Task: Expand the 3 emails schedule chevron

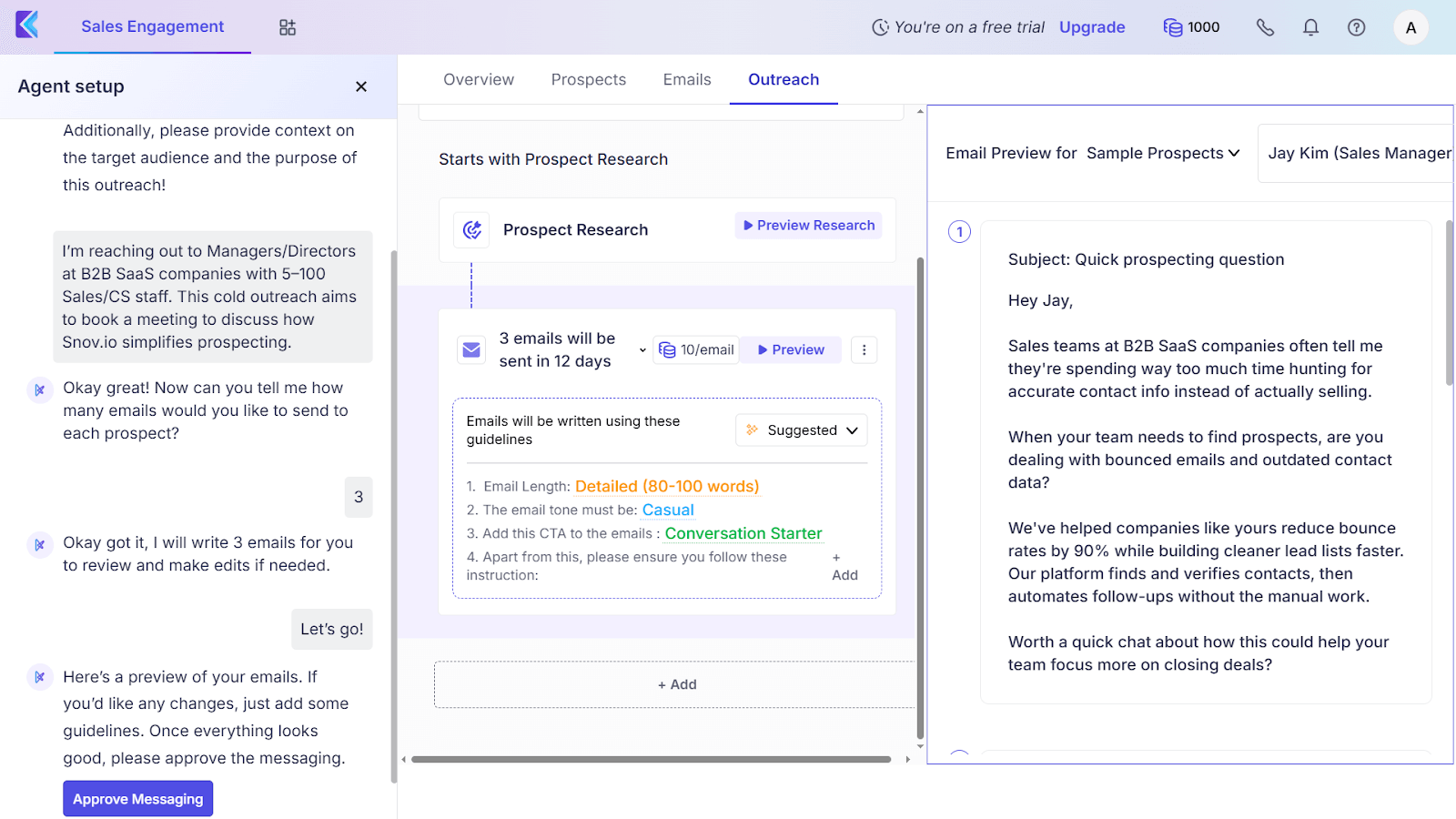Action: pos(642,350)
